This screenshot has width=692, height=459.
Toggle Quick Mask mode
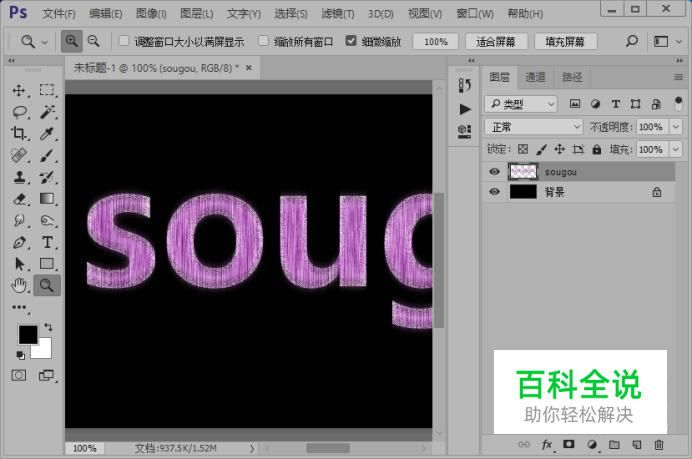(19, 376)
